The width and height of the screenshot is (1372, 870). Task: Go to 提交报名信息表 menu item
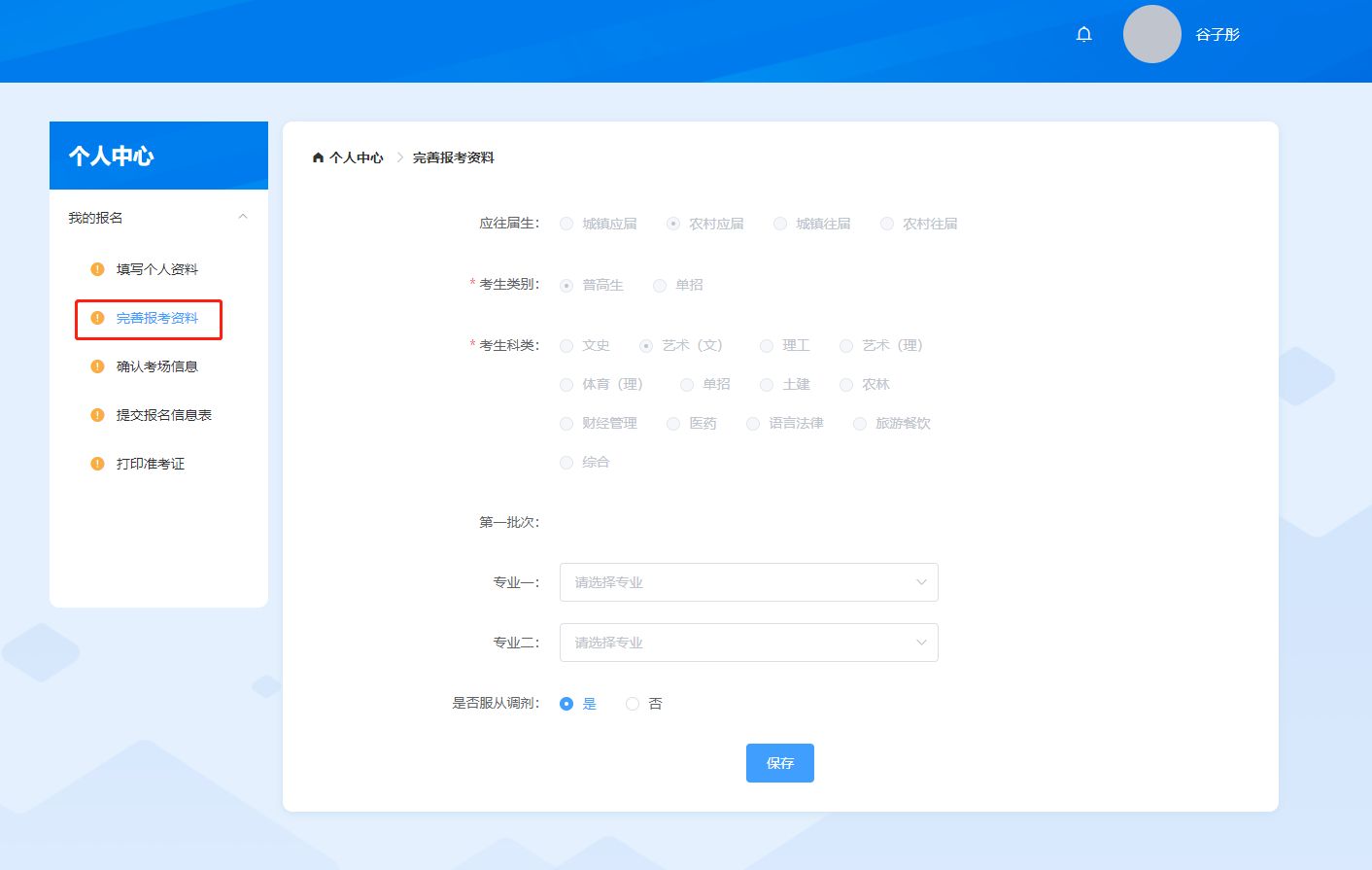pyautogui.click(x=164, y=415)
